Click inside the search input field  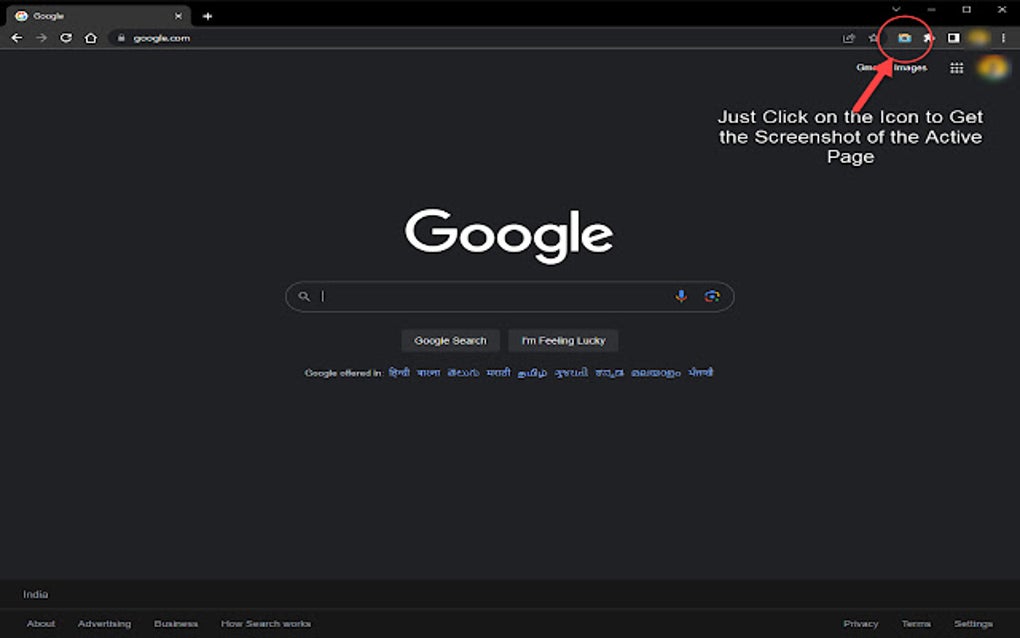pyautogui.click(x=480, y=296)
